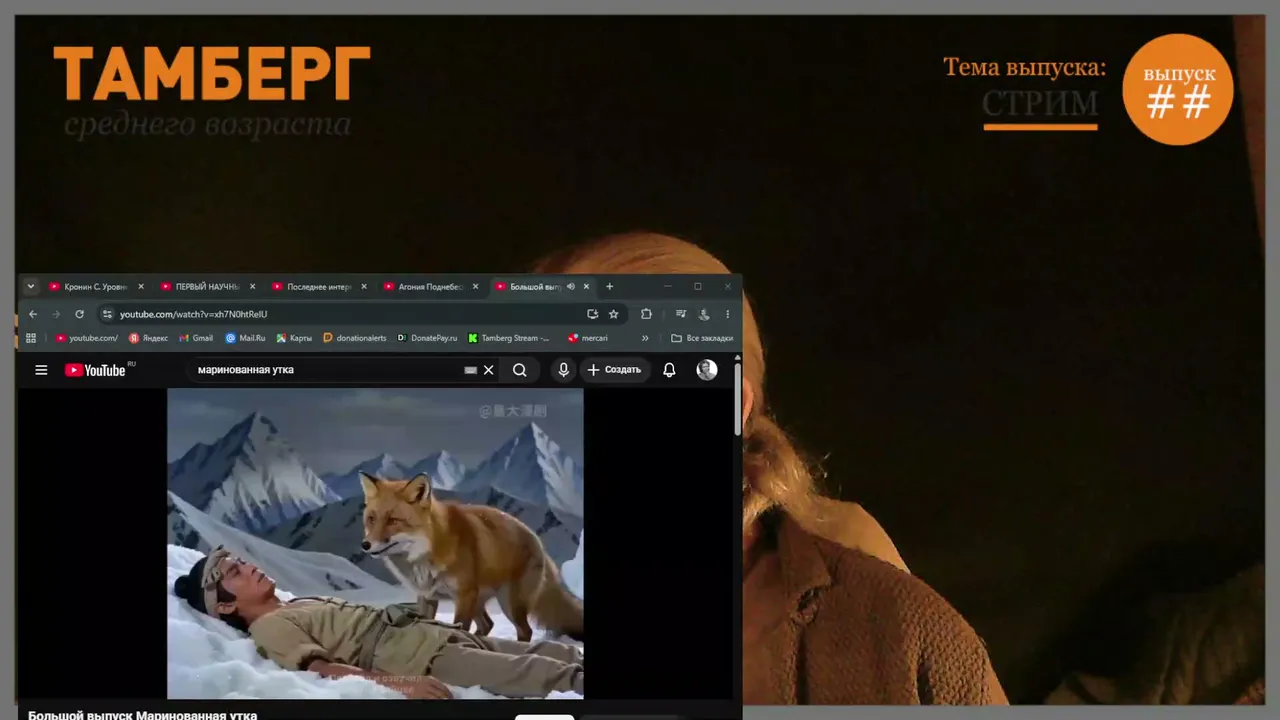The width and height of the screenshot is (1280, 720).
Task: Open the Яндекс bookmark
Action: coord(148,338)
